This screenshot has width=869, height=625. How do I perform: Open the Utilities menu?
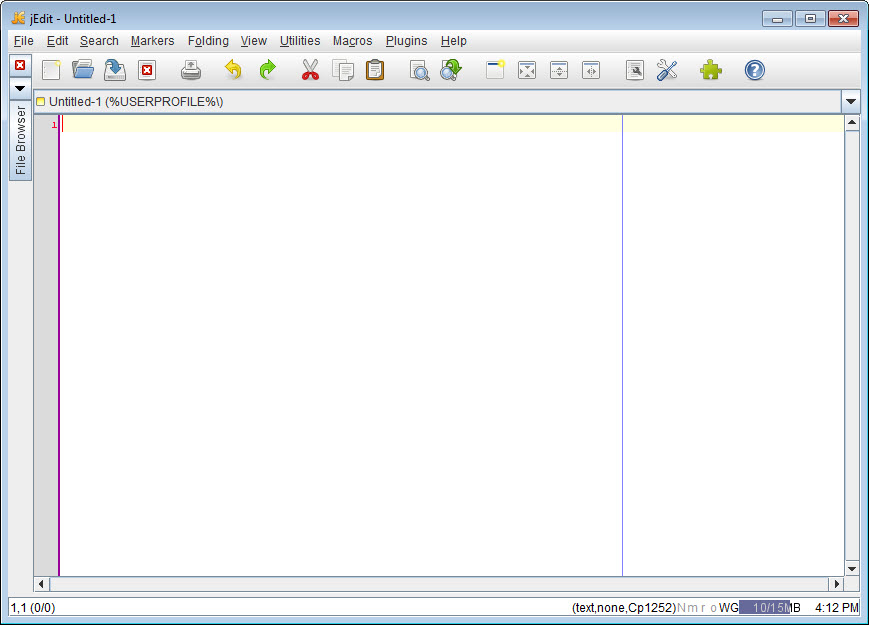(300, 41)
